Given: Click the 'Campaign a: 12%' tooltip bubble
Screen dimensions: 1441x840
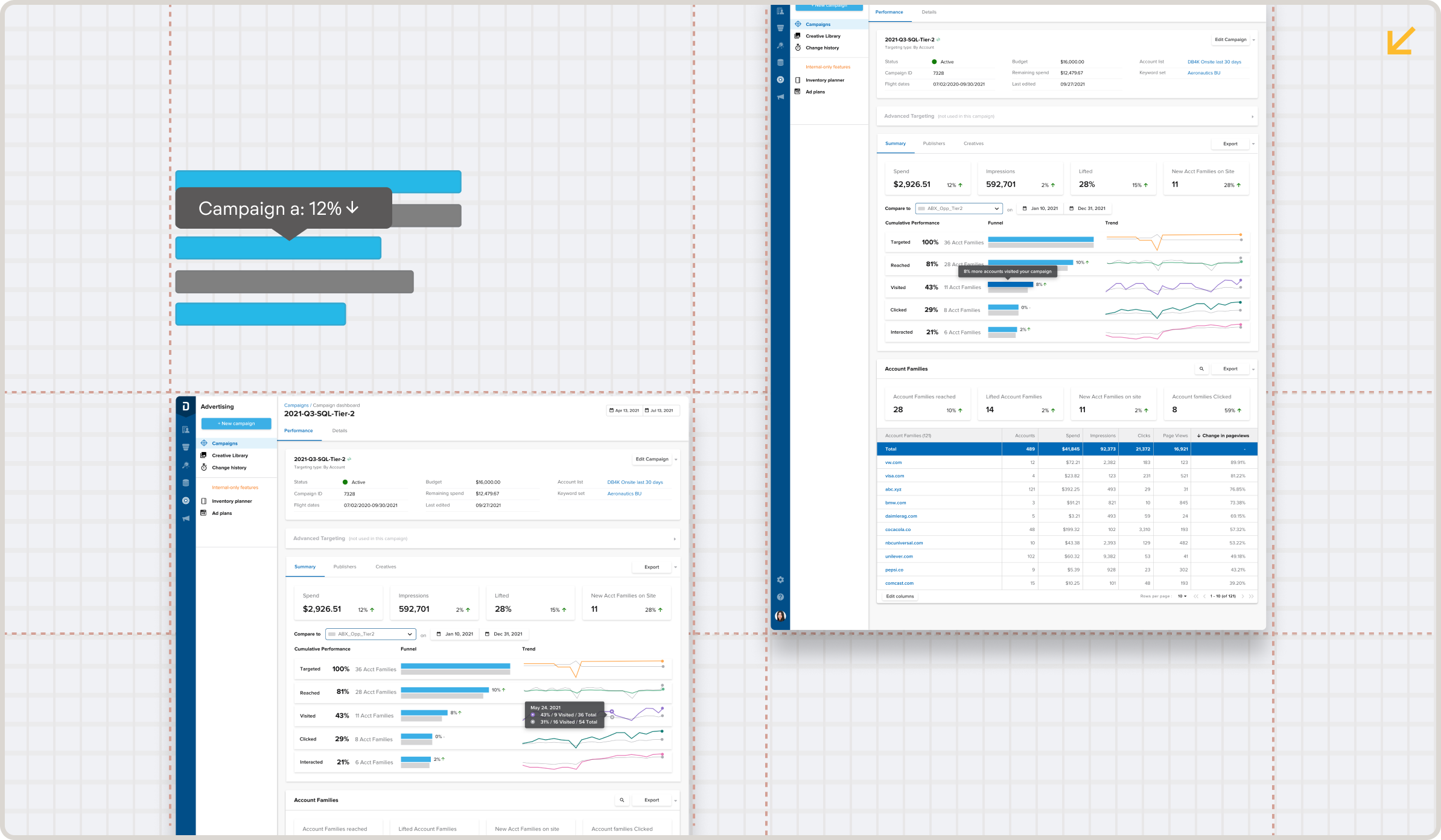Looking at the screenshot, I should [283, 209].
